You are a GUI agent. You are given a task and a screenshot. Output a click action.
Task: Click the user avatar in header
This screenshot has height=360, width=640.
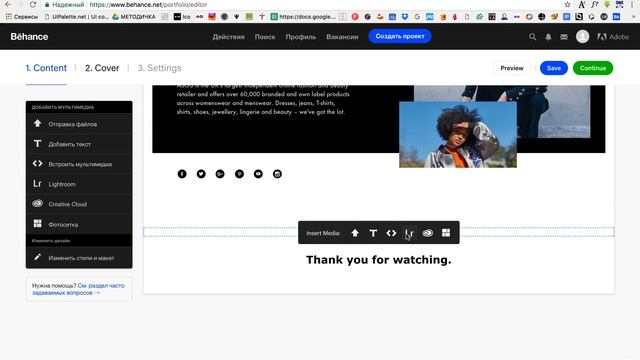coord(582,37)
